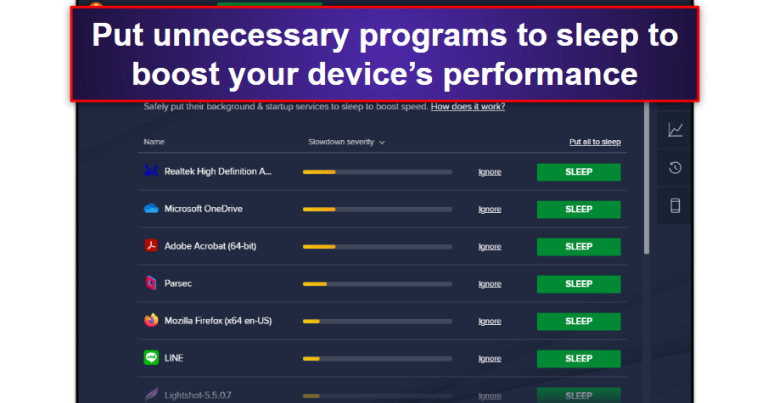
Task: Select the Adobe Acrobat app icon
Action: coord(151,246)
